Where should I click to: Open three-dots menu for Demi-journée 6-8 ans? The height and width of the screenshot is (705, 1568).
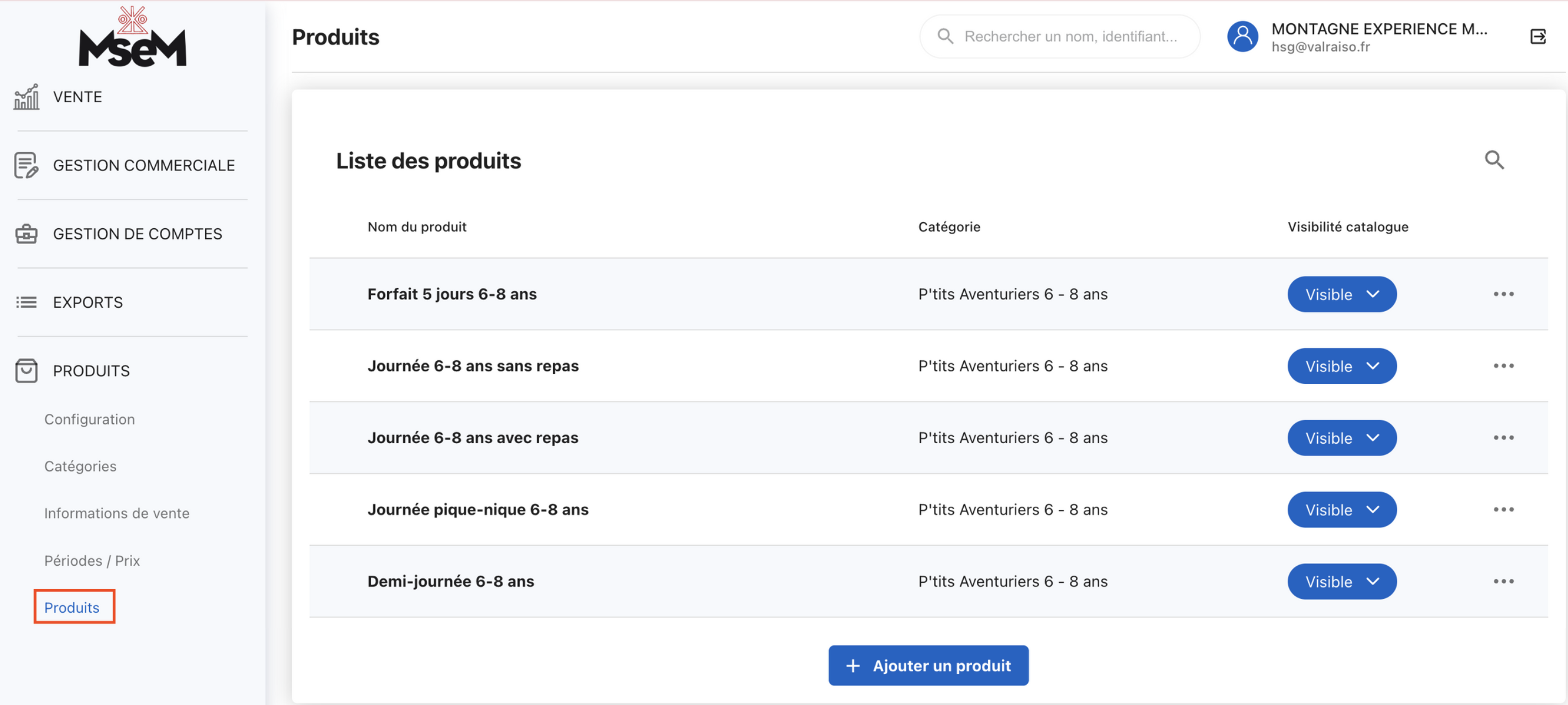click(1503, 582)
